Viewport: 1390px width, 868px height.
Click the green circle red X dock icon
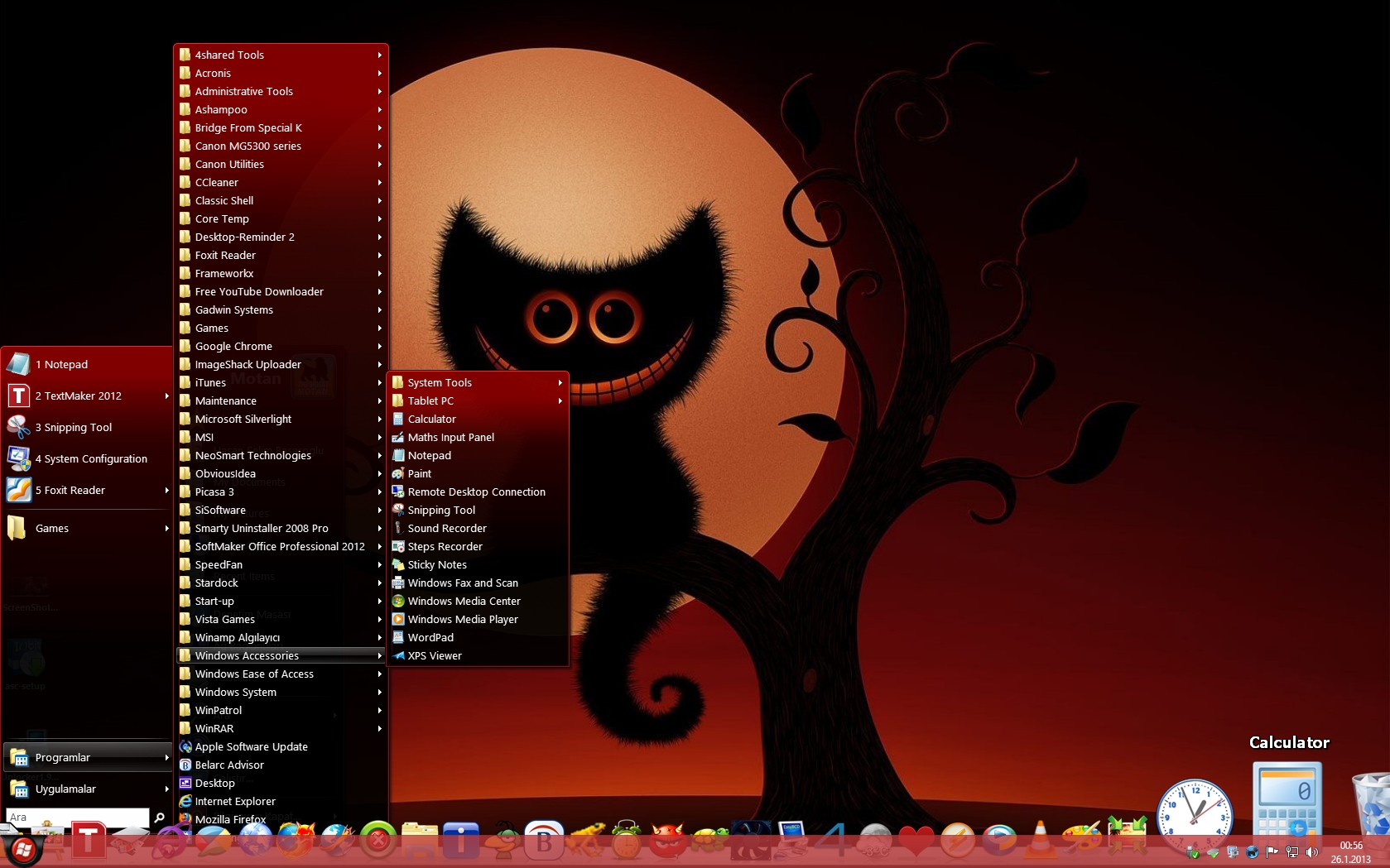(378, 841)
